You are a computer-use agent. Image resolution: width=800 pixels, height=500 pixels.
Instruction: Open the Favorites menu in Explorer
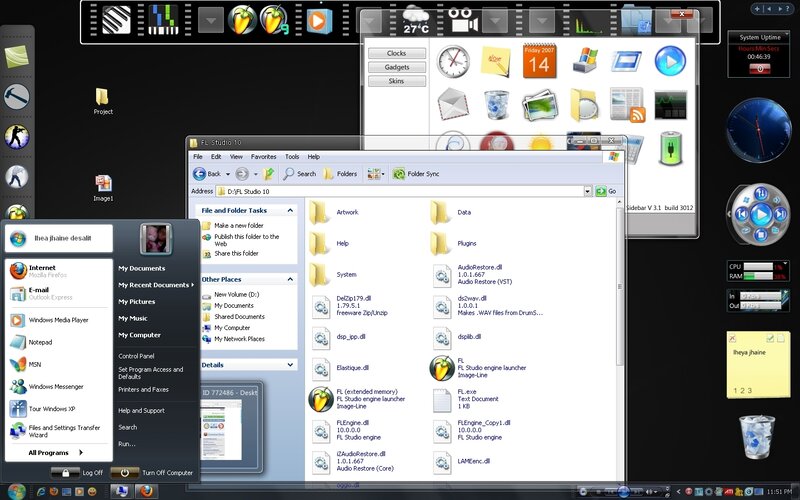point(263,157)
